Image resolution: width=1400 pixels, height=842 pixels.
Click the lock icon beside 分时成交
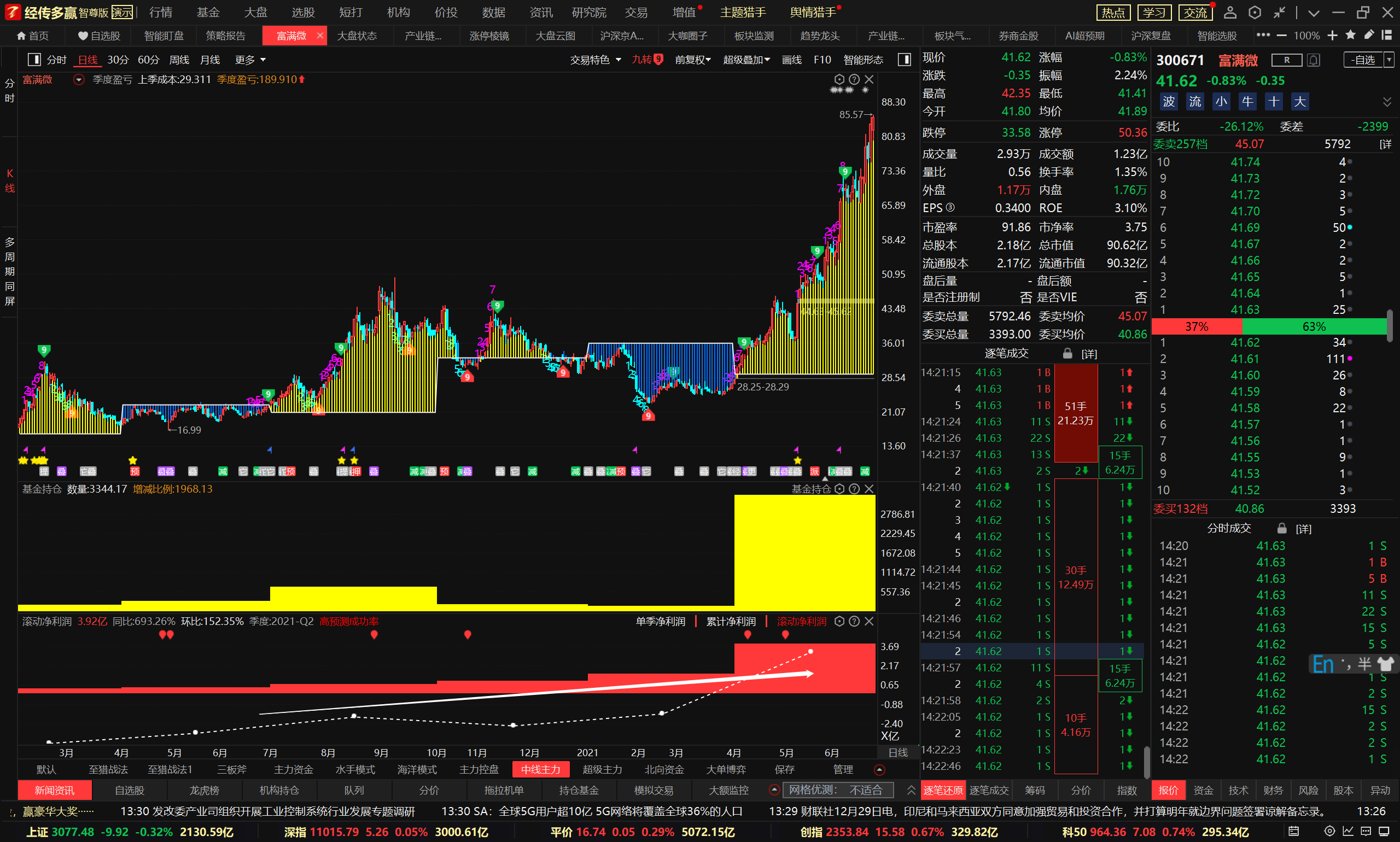click(x=1281, y=528)
